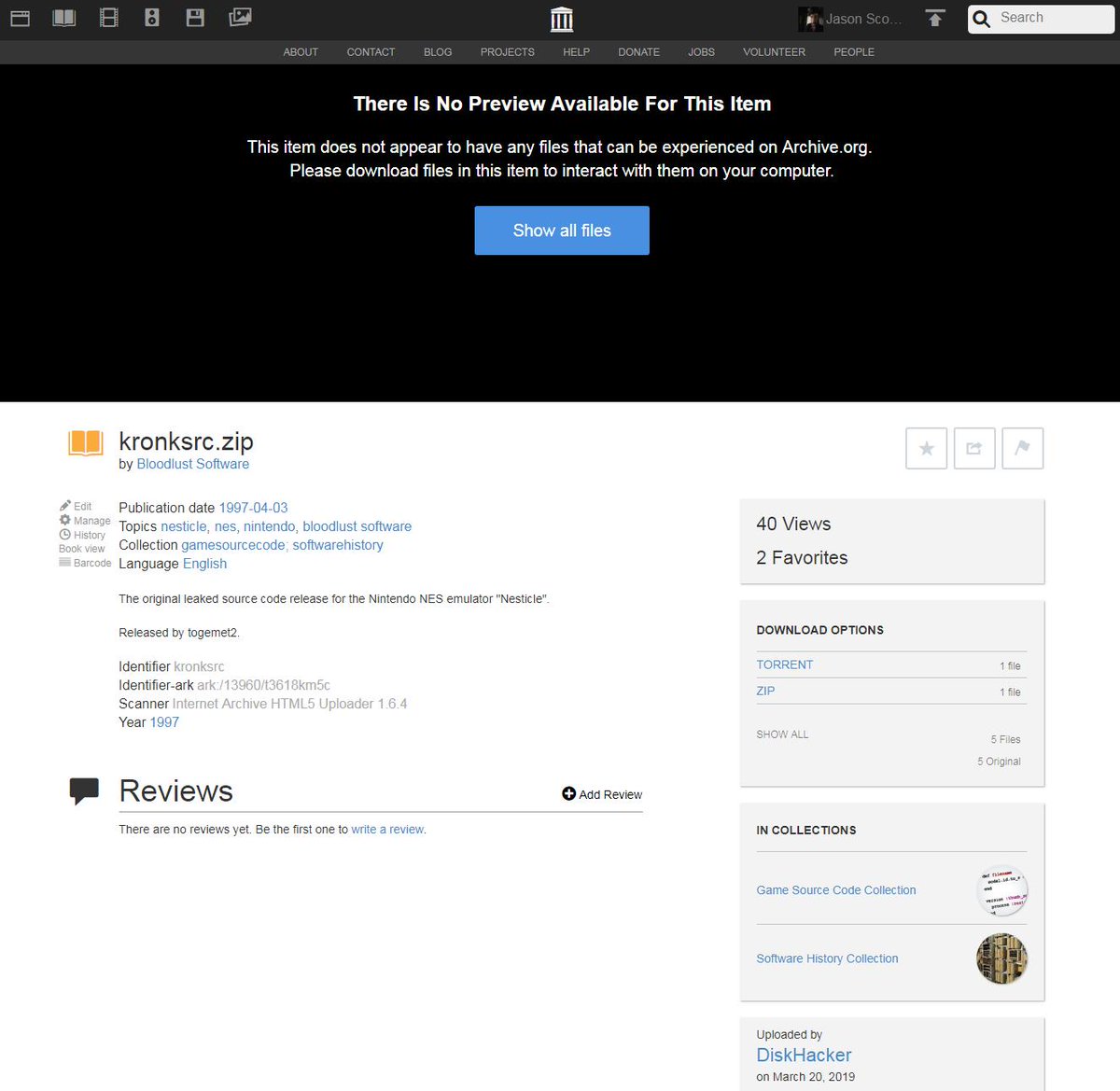Click the History clock option
1120x1091 pixels.
82,535
